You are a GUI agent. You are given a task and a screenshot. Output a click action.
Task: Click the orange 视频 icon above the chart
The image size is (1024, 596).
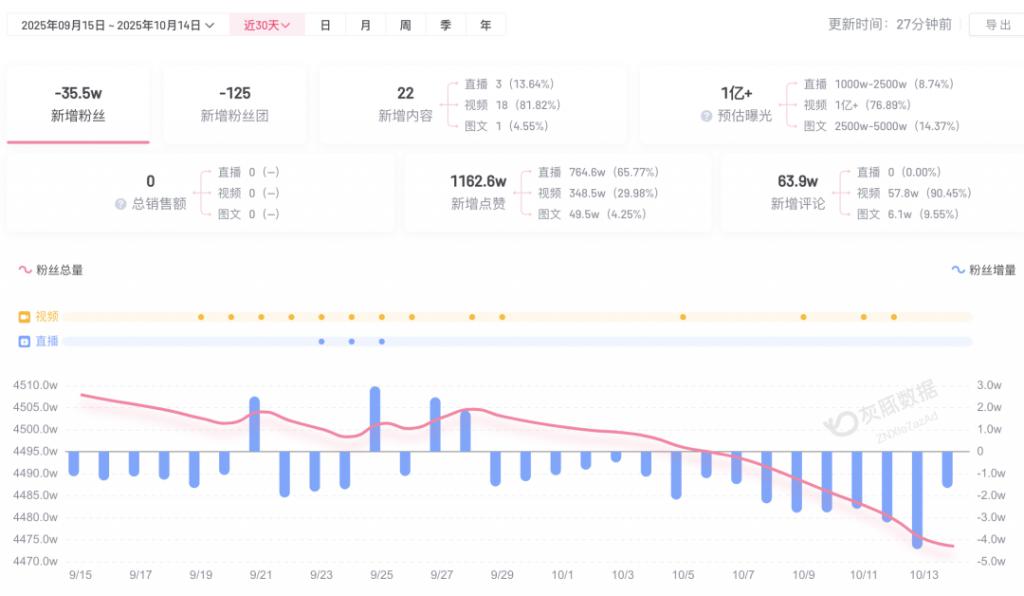[24, 317]
